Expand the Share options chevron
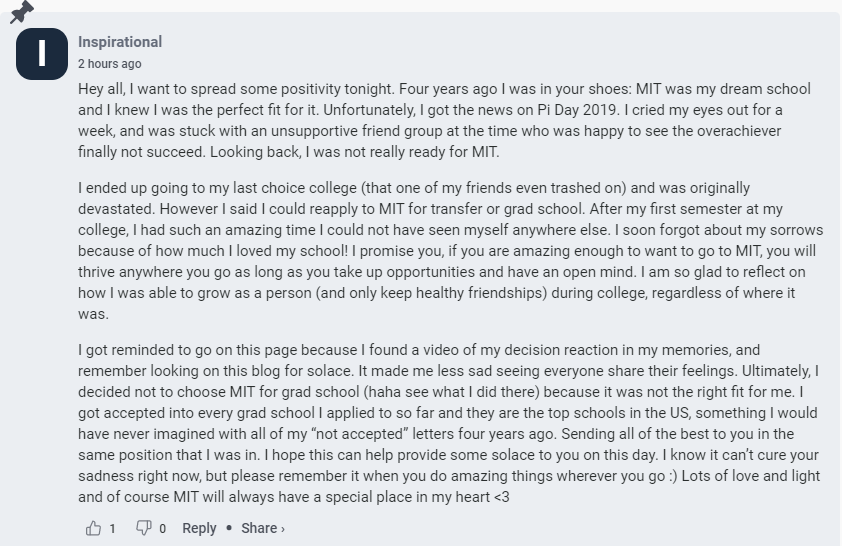 coord(283,529)
